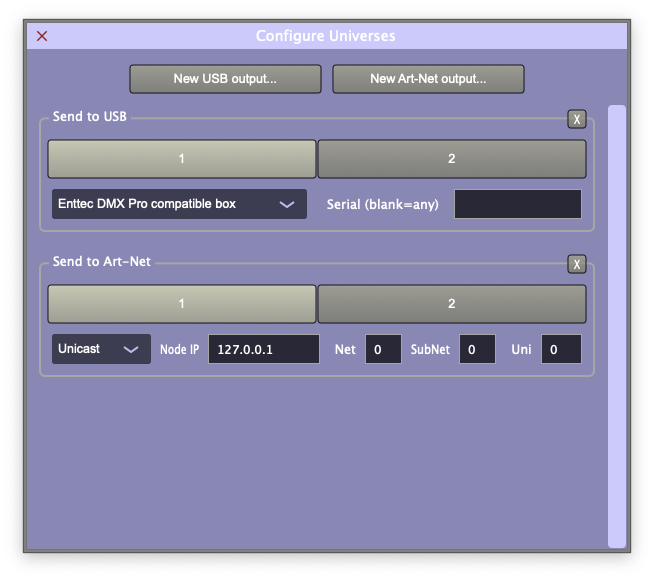Add a New Art-Net output
654x580 pixels.
(x=428, y=79)
